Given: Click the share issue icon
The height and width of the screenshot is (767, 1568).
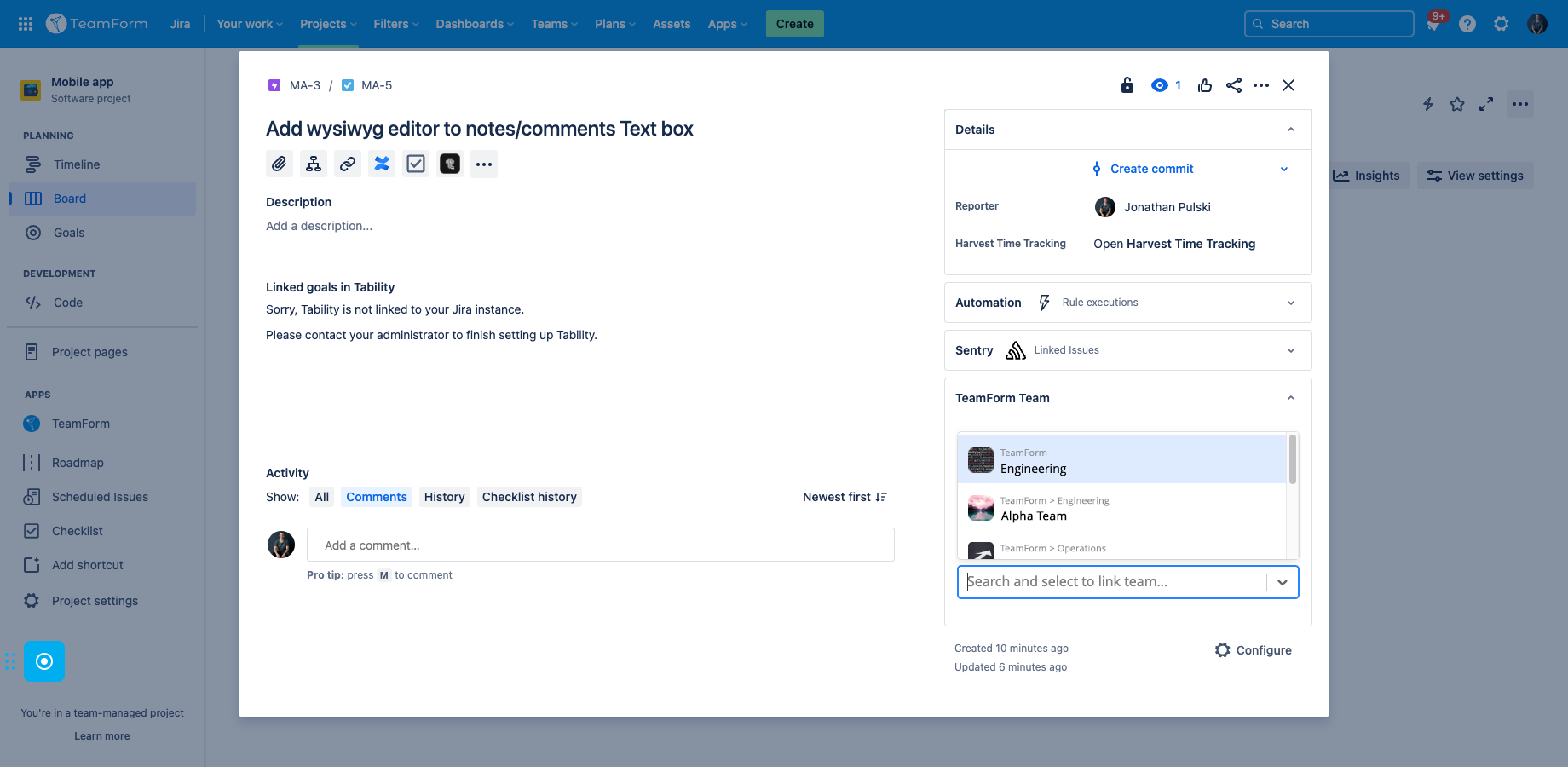Looking at the screenshot, I should point(1234,85).
